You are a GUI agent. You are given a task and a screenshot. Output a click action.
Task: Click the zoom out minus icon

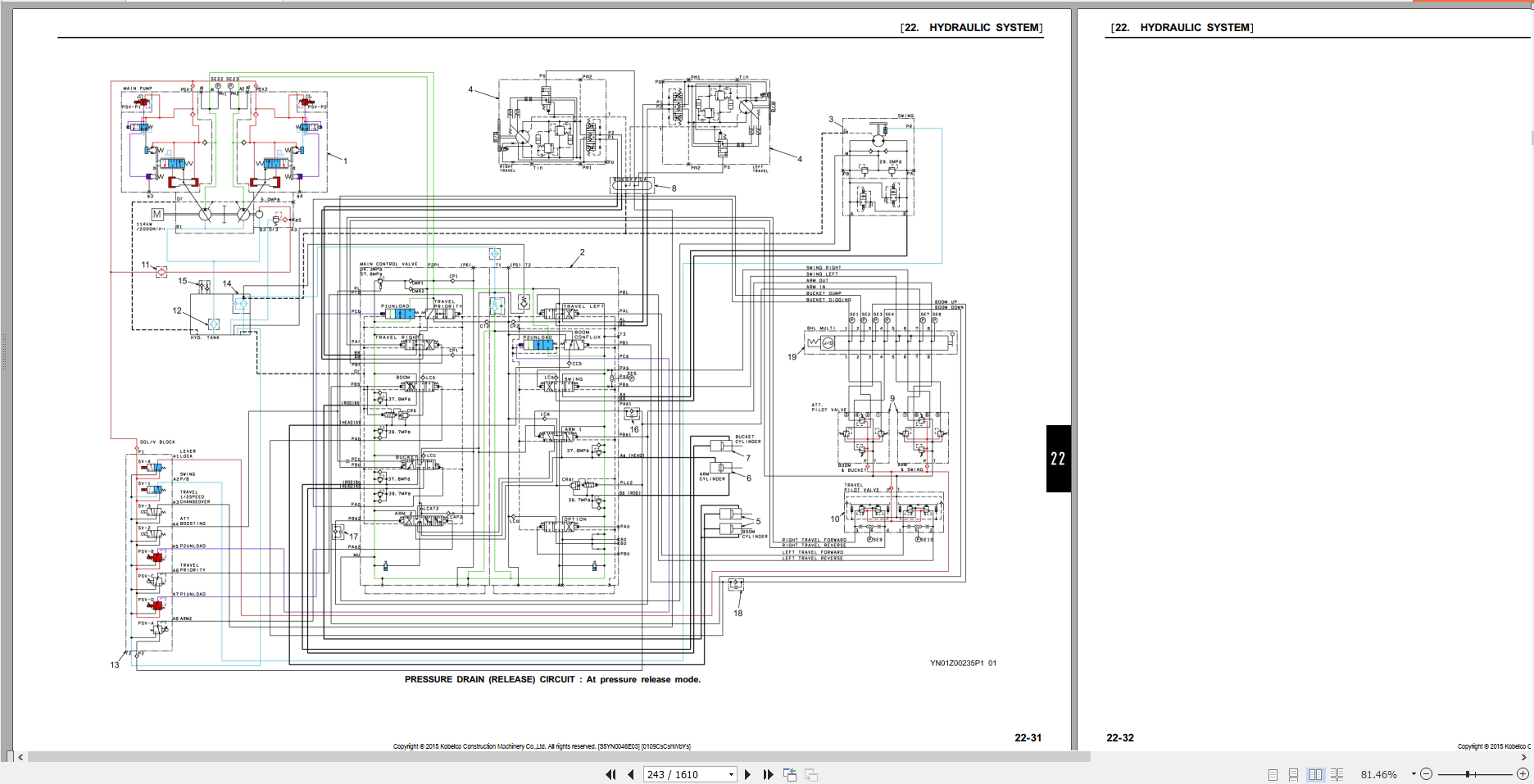click(1426, 774)
